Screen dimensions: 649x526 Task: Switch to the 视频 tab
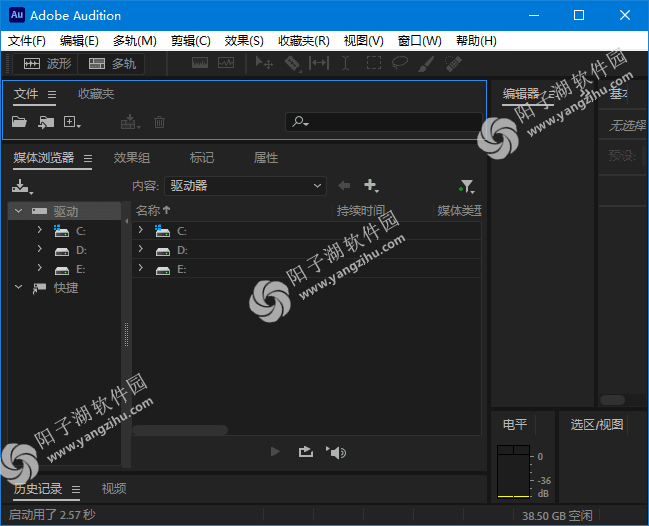[x=114, y=489]
